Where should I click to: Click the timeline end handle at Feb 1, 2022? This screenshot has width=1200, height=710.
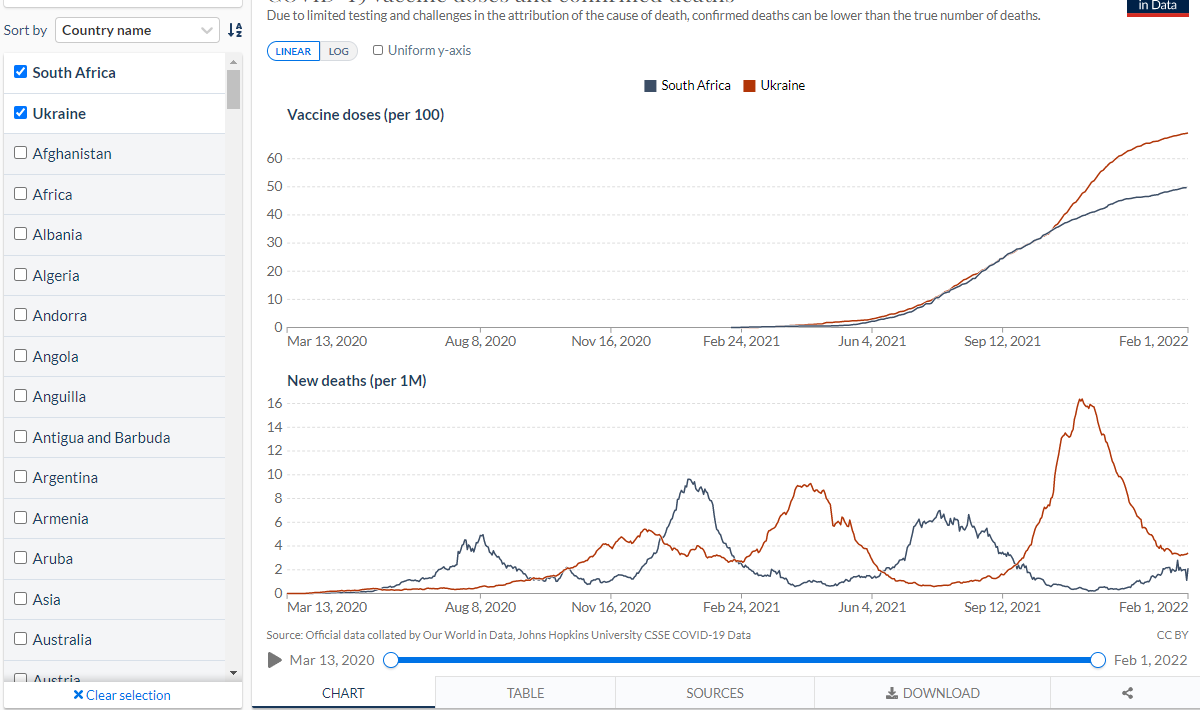[x=1098, y=660]
